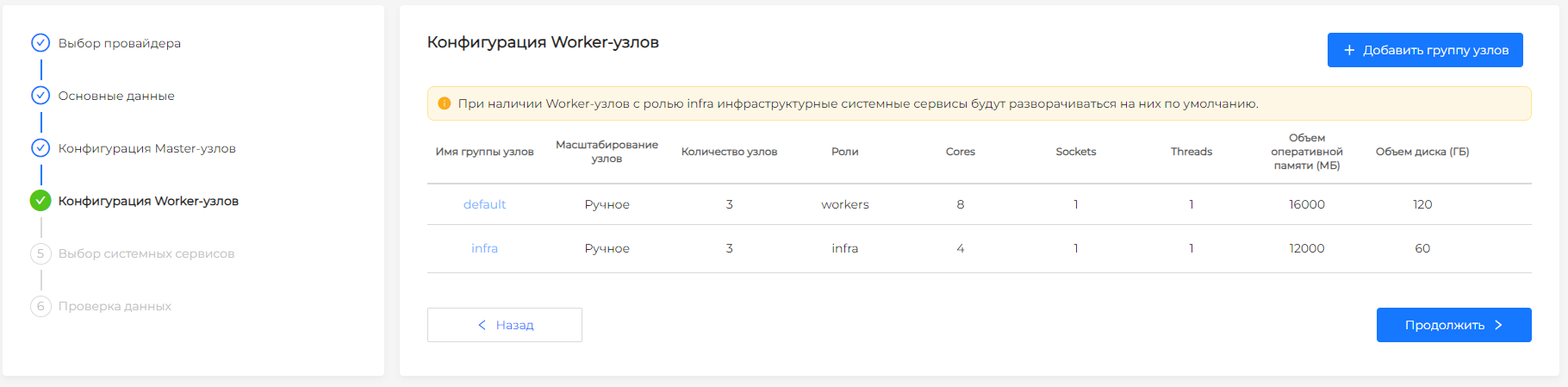This screenshot has width=1568, height=387.
Task: Click the Назад button
Action: [505, 325]
